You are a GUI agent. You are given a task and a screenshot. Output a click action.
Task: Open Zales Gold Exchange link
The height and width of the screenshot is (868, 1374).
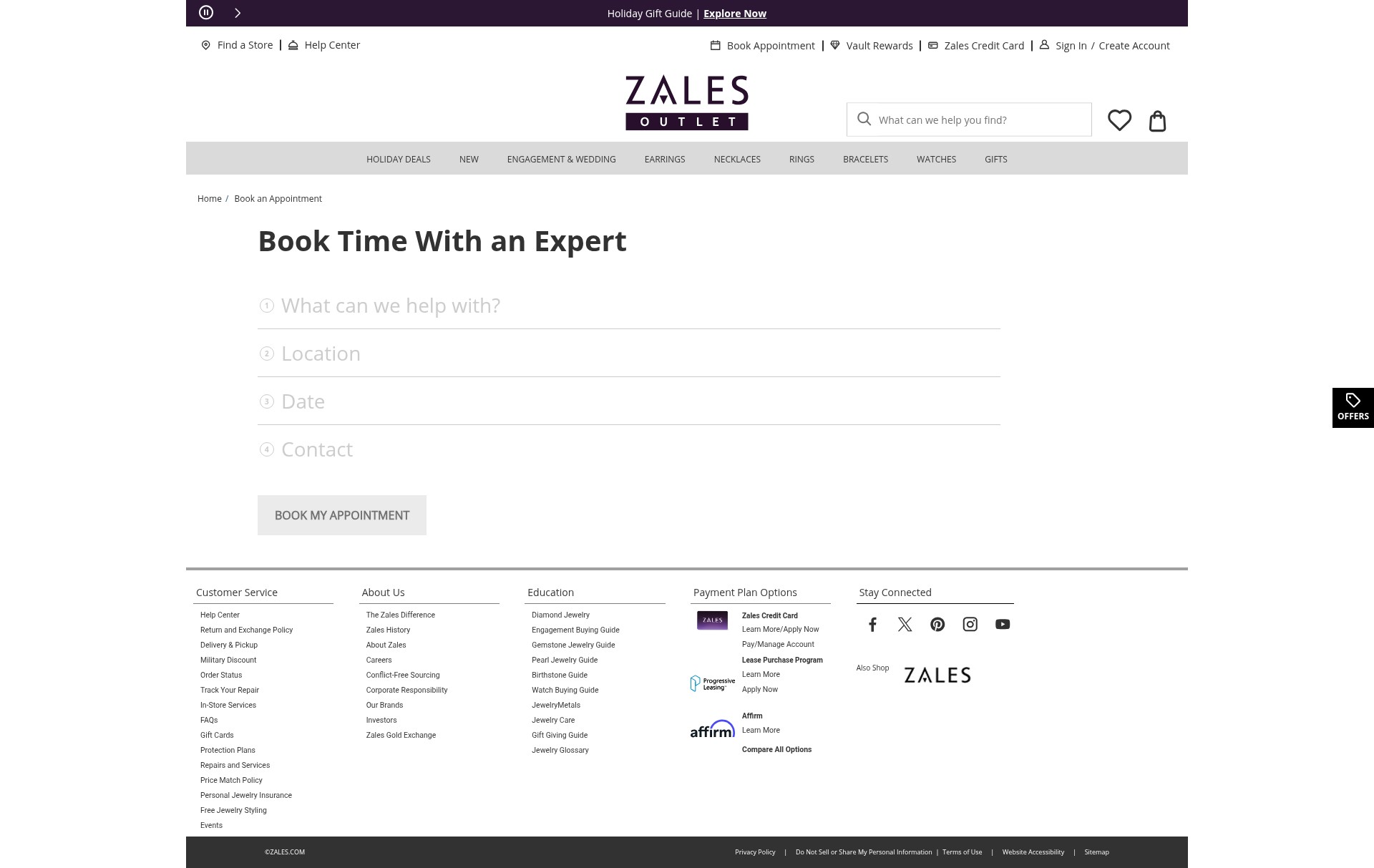point(401,735)
